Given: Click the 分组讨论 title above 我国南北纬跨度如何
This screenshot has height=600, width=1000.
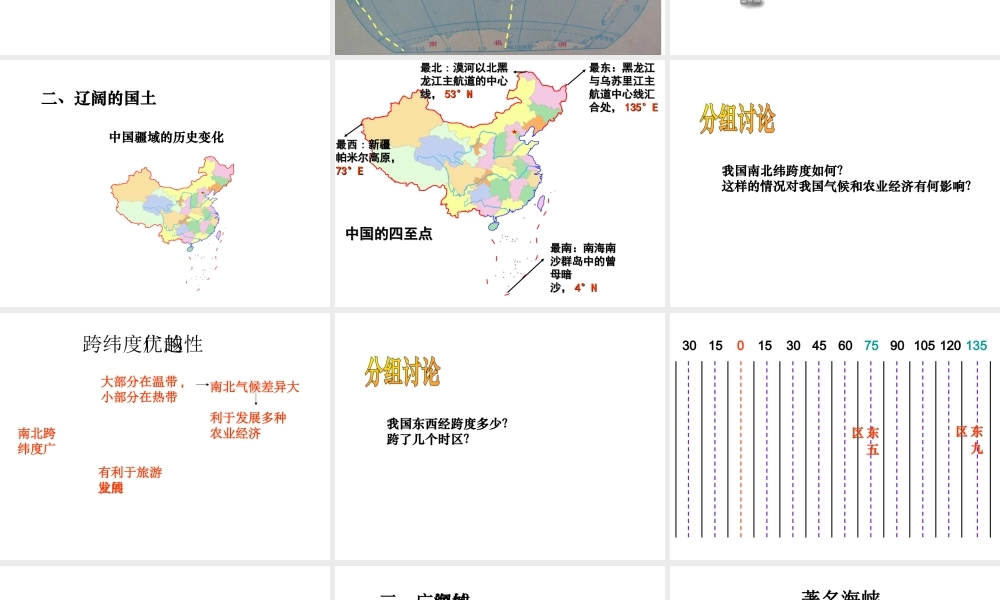Looking at the screenshot, I should [x=737, y=119].
